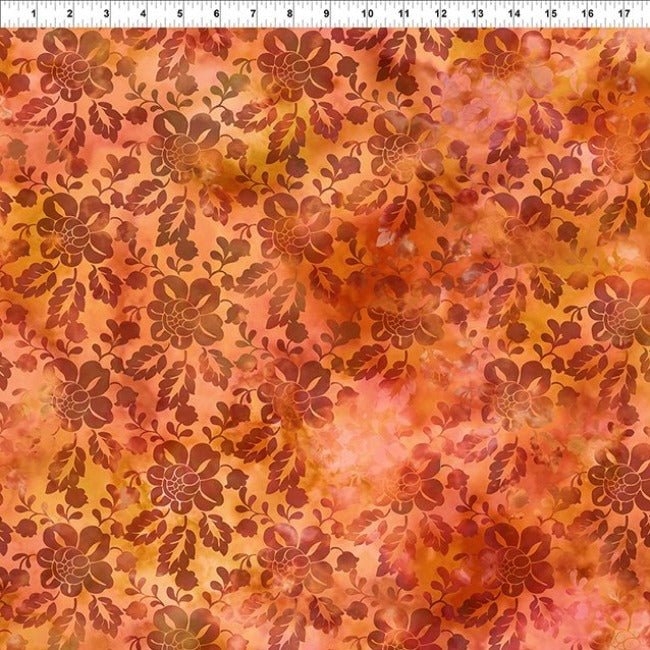Click the ruler number "1"

[x=34, y=14]
